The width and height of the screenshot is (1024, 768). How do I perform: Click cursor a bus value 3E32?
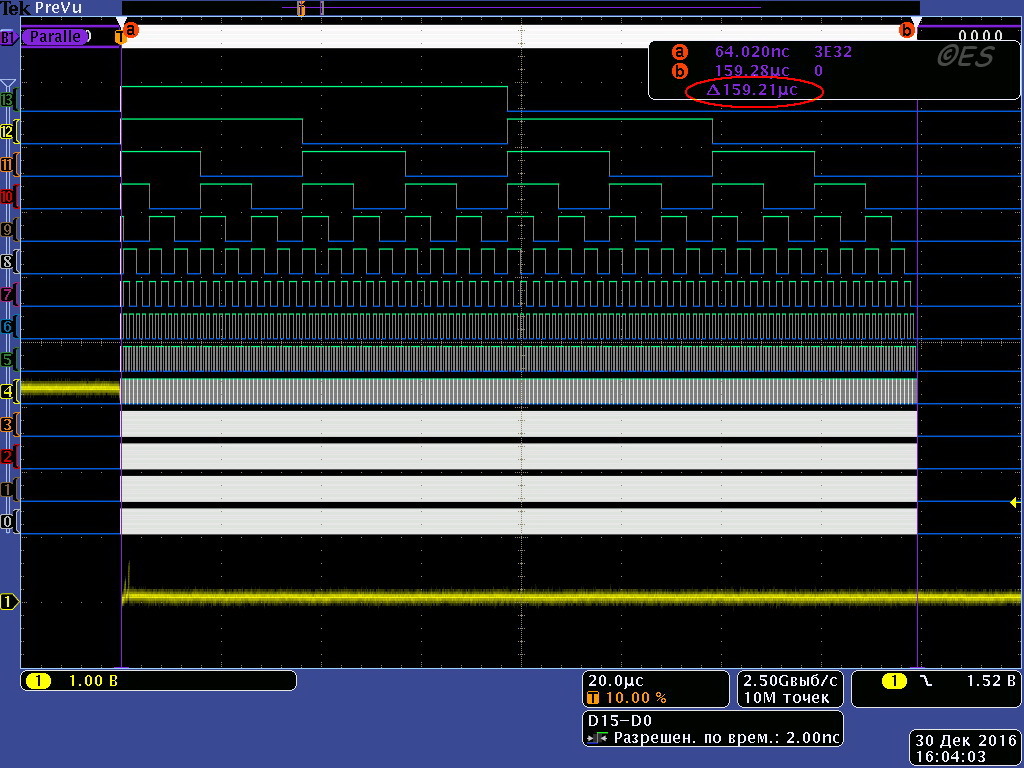pos(833,52)
